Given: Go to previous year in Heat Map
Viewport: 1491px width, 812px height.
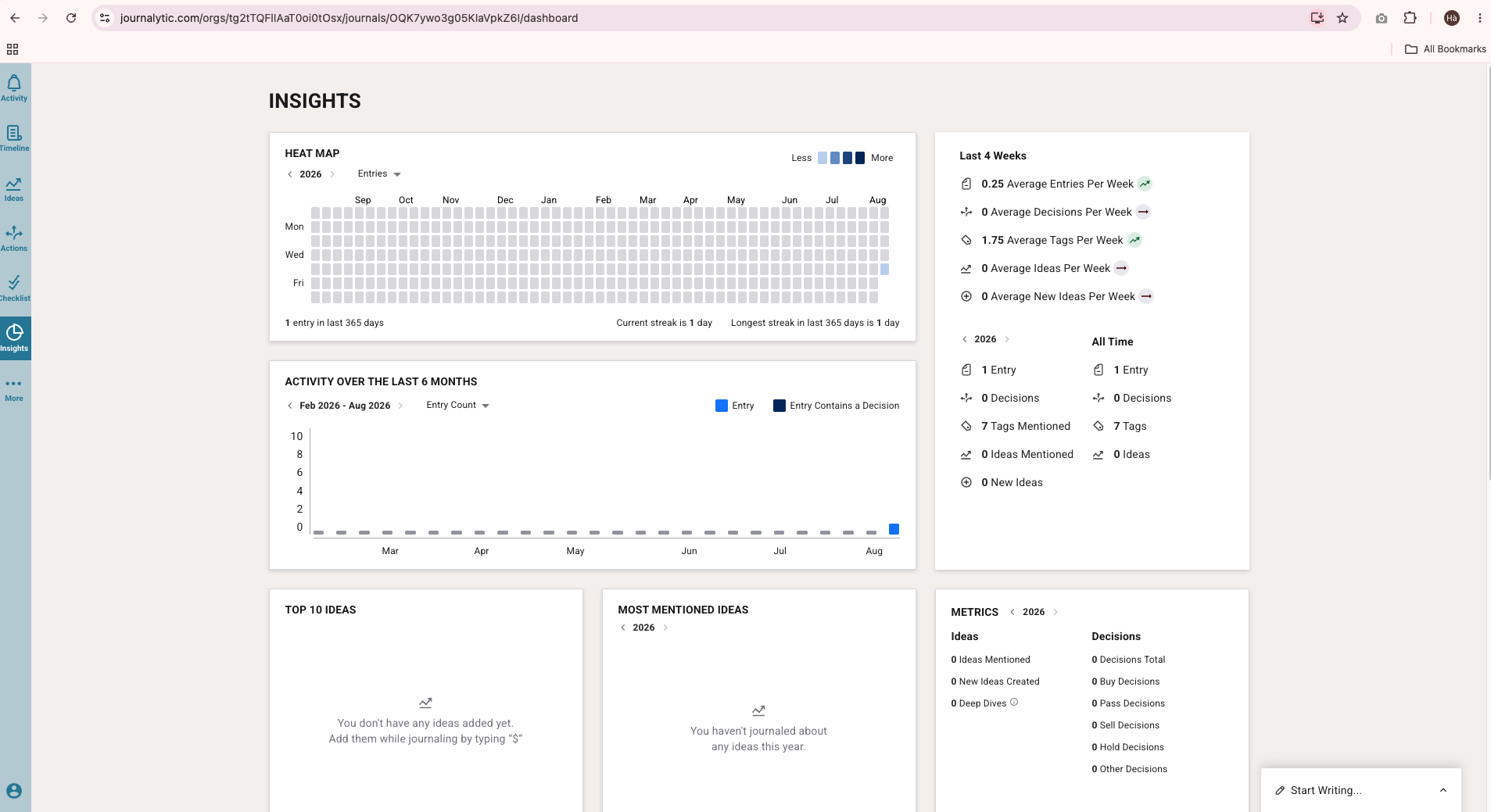Looking at the screenshot, I should (x=290, y=174).
